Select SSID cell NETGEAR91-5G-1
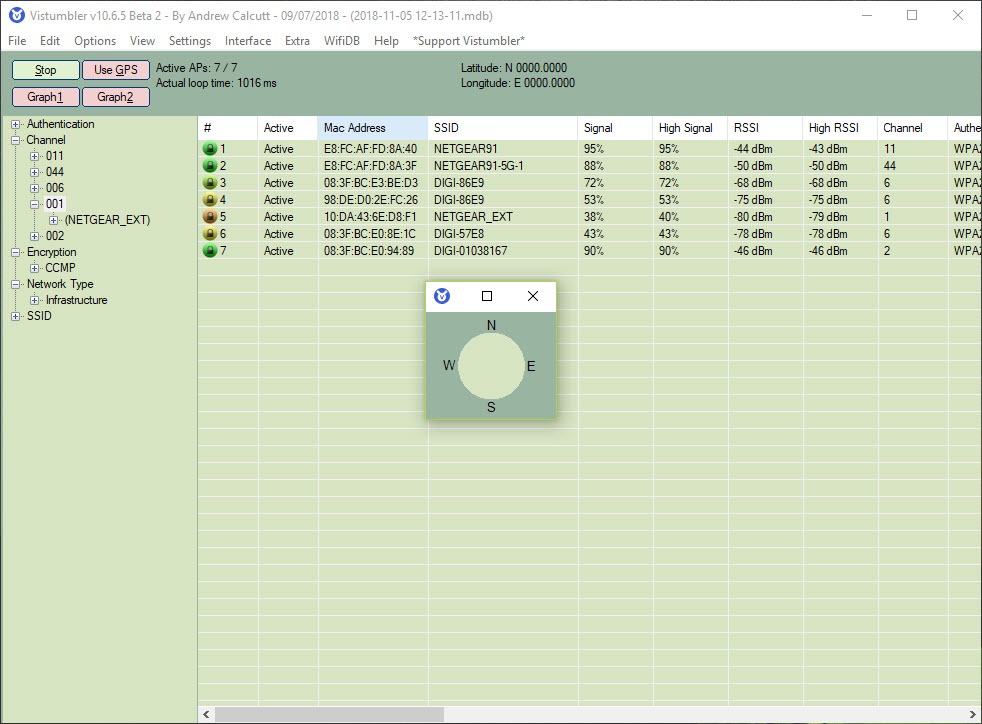The height and width of the screenshot is (724, 982). pyautogui.click(x=478, y=166)
